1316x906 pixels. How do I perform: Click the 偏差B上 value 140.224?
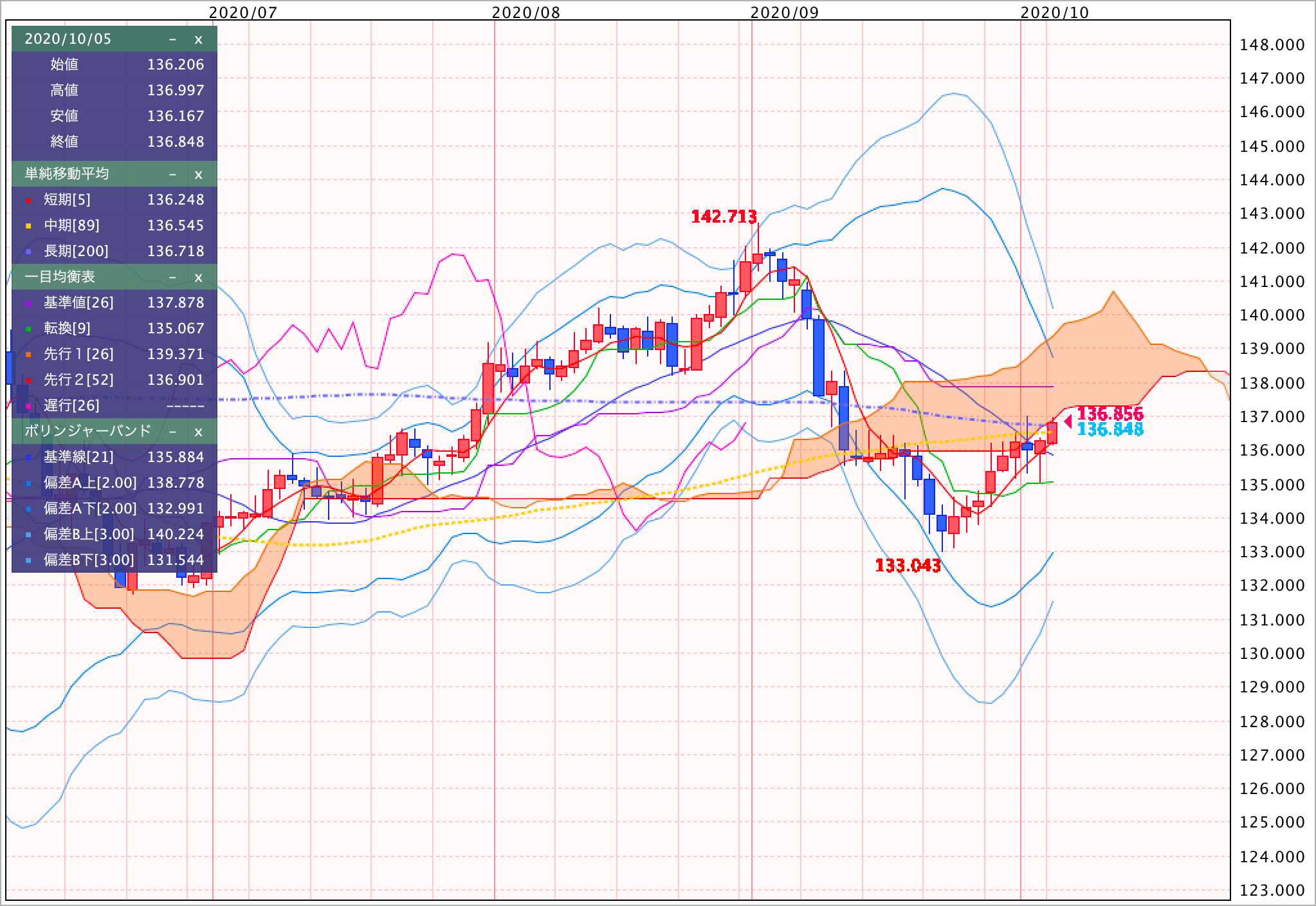pyautogui.click(x=176, y=535)
